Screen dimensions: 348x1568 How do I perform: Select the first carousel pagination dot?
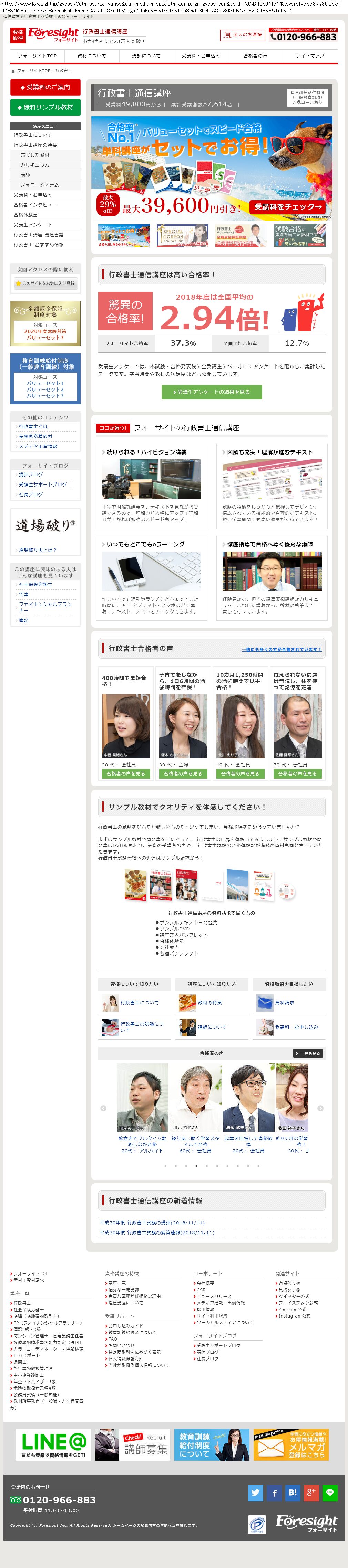point(165,1166)
